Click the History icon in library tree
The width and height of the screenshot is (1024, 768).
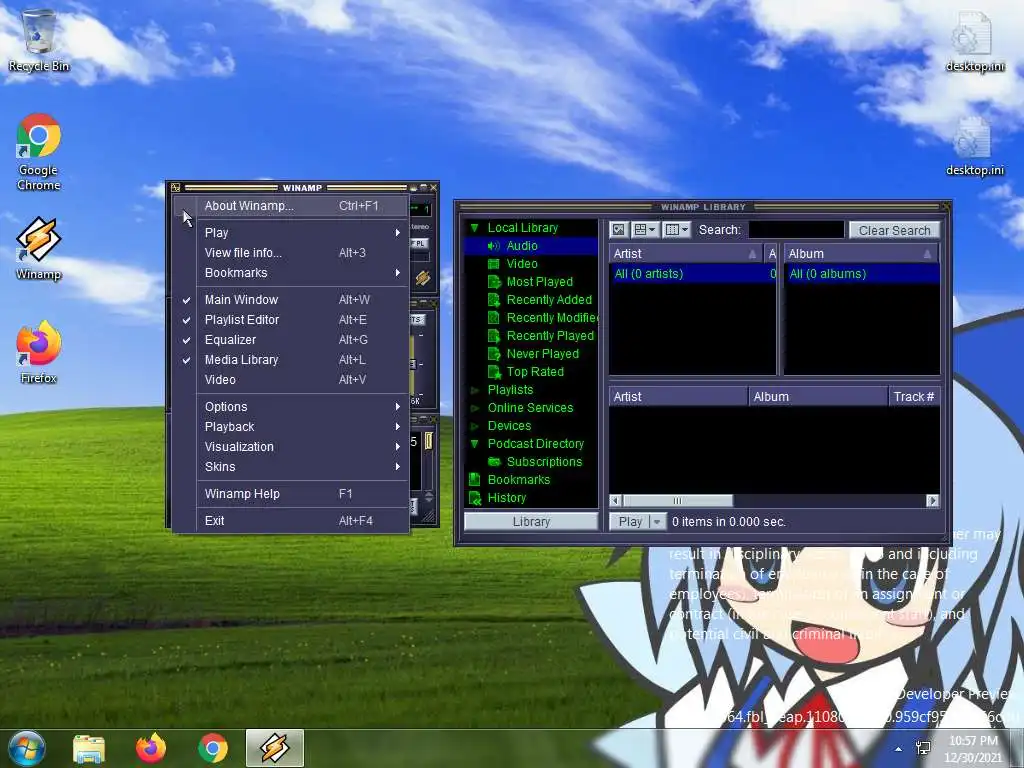tap(475, 498)
